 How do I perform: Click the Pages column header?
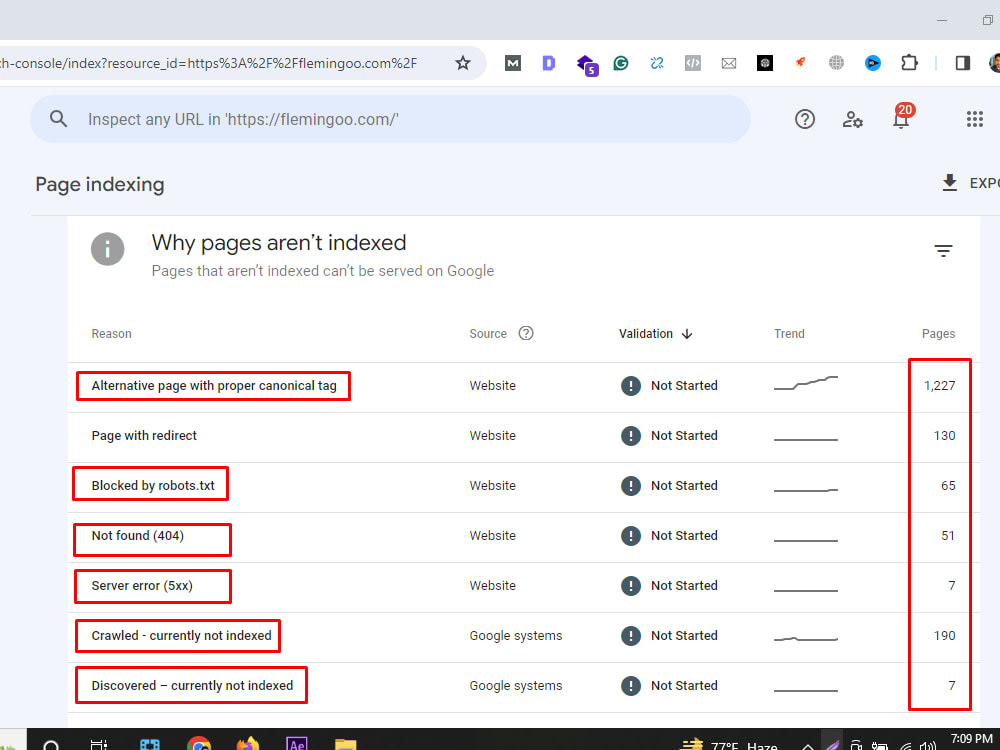(x=938, y=334)
